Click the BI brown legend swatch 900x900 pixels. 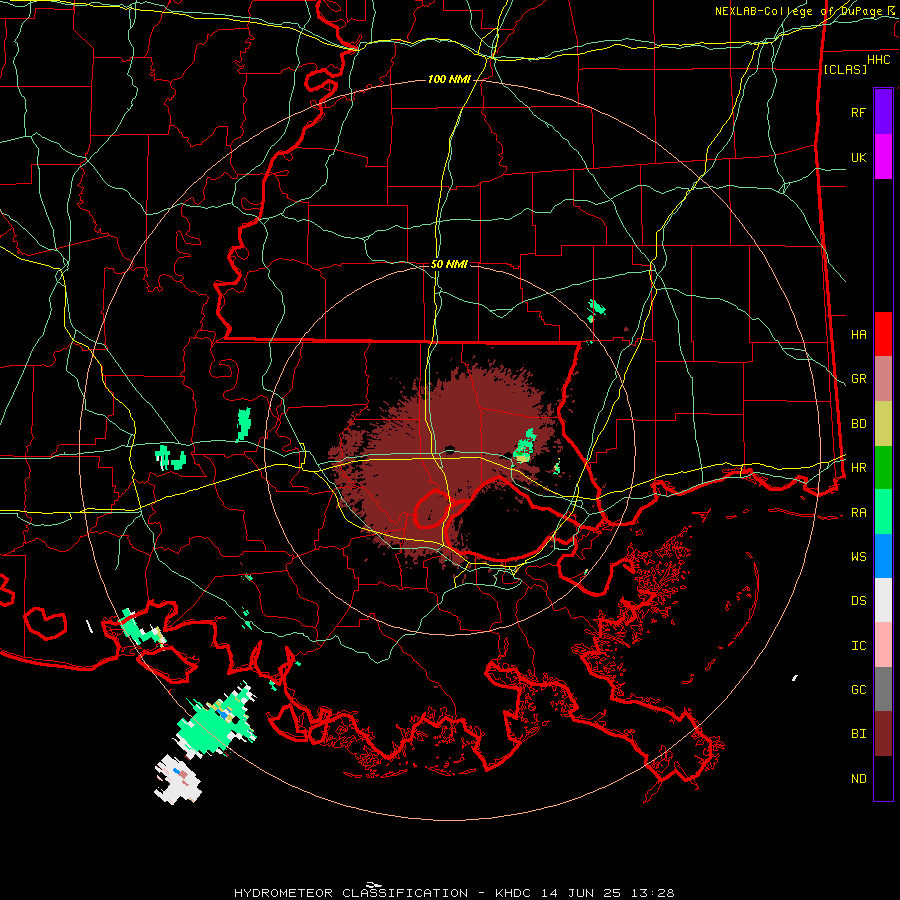(883, 734)
